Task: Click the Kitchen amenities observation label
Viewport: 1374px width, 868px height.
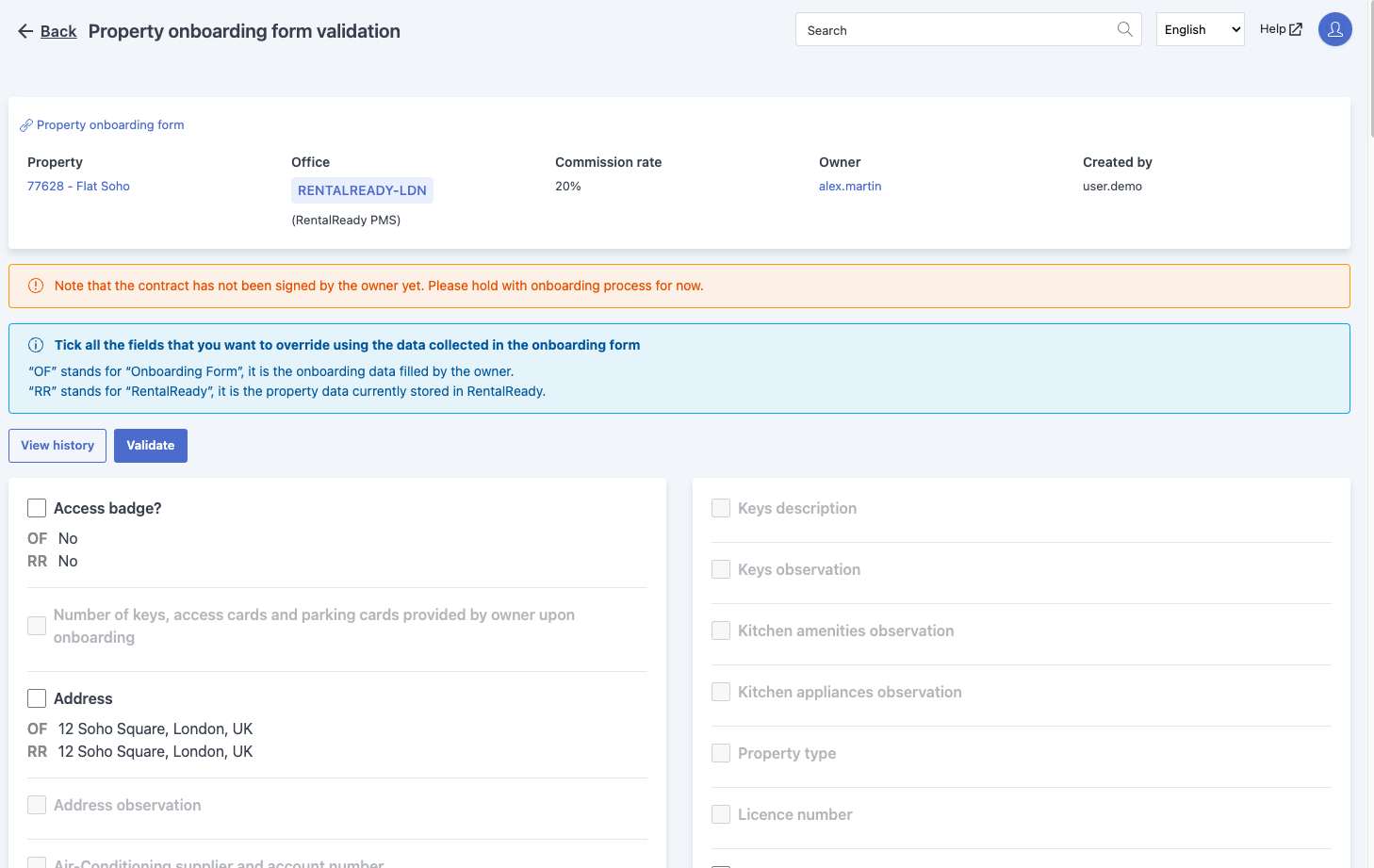Action: tap(845, 631)
